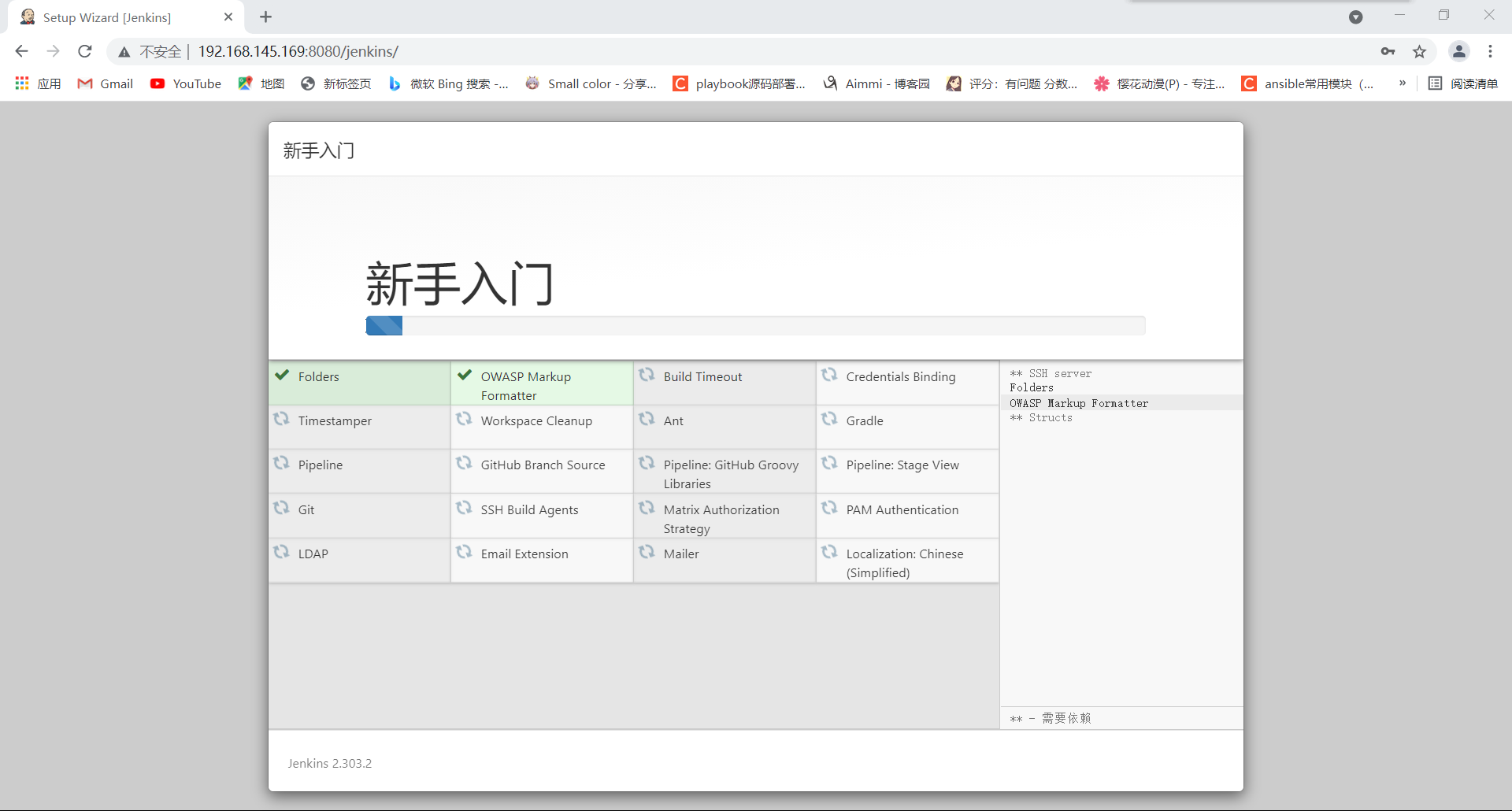The image size is (1512, 811).
Task: Click the Localization: Chinese (Simplified) spinner icon
Action: 829,552
